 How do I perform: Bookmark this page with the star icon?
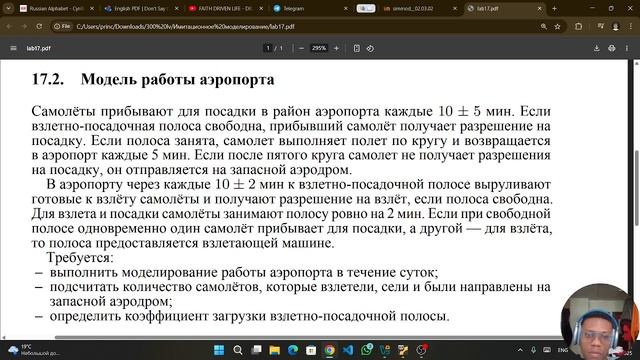[558, 27]
